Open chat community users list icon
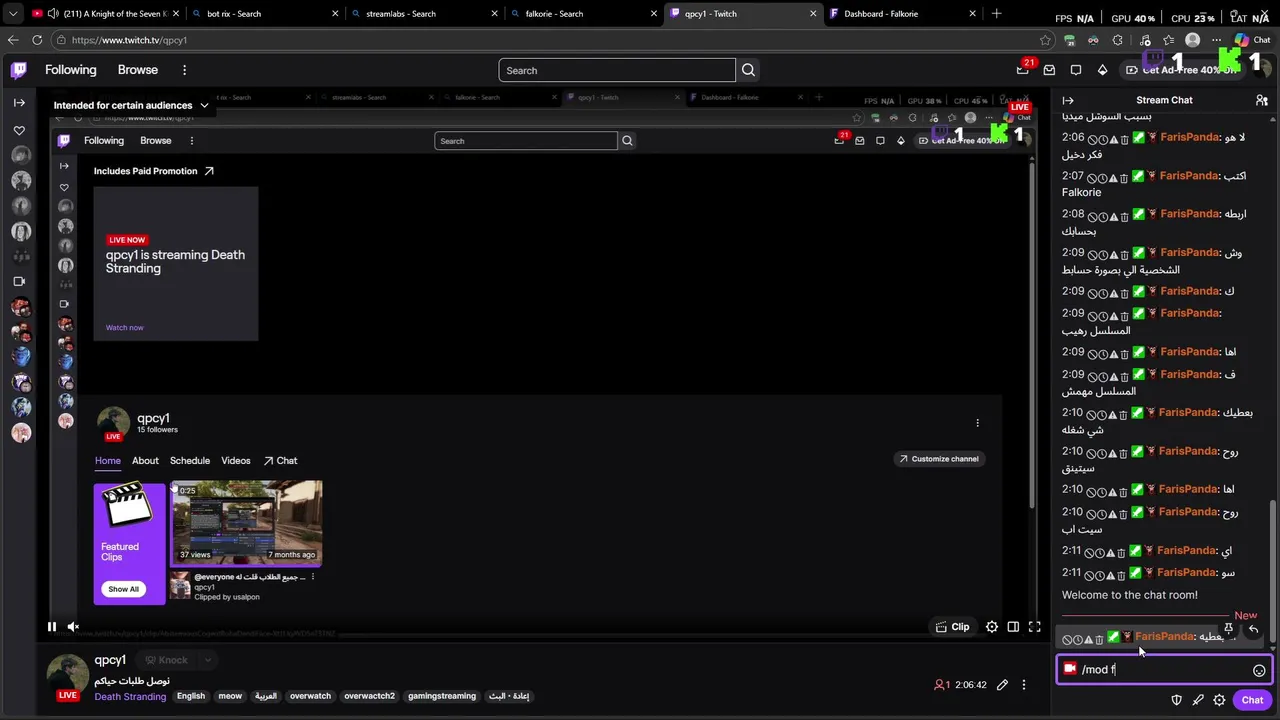Image resolution: width=1280 pixels, height=720 pixels. click(x=1262, y=100)
